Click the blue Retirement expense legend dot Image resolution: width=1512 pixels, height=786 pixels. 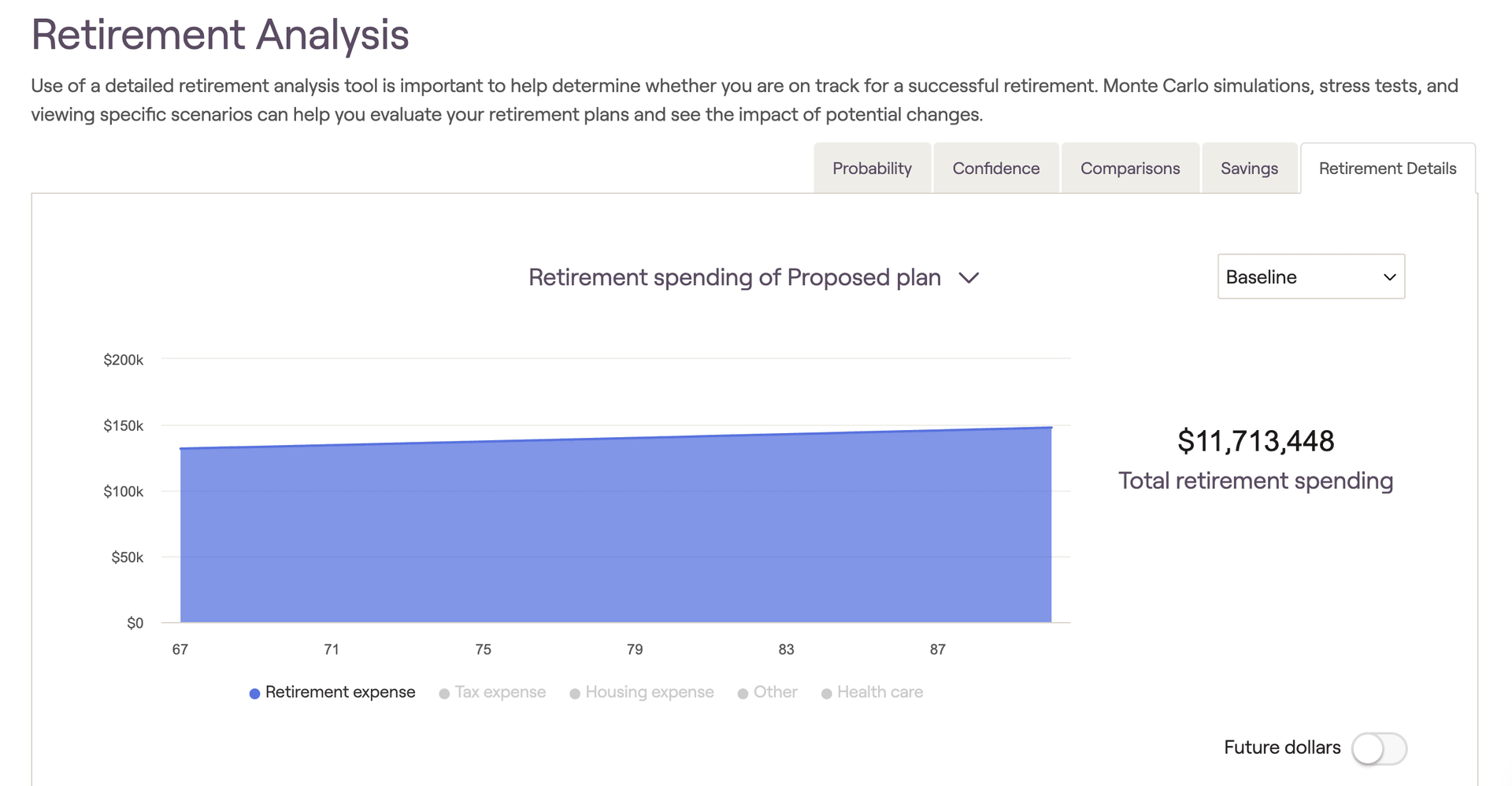pyautogui.click(x=254, y=694)
